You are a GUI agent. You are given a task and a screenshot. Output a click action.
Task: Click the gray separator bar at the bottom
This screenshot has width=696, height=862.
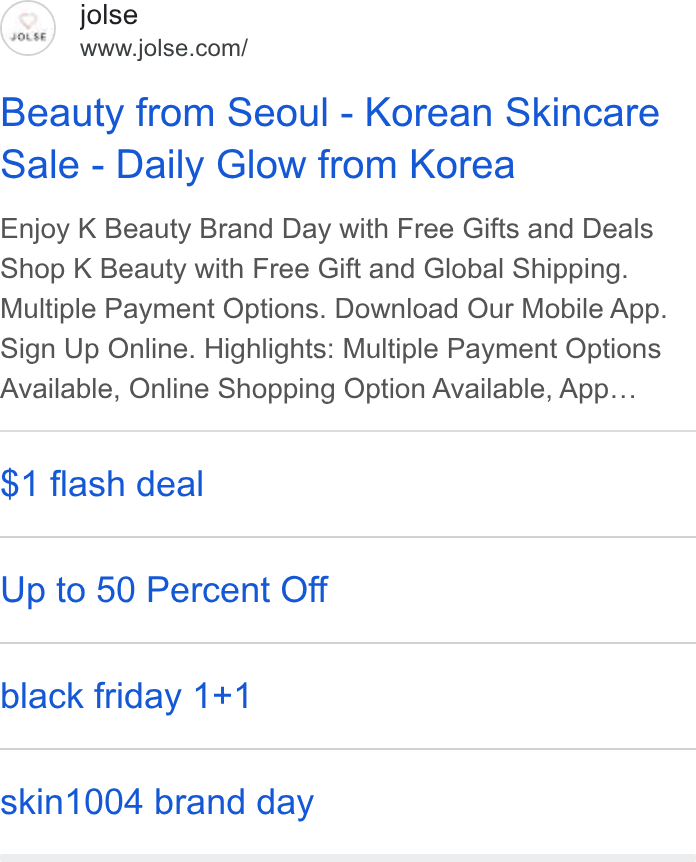[x=348, y=858]
